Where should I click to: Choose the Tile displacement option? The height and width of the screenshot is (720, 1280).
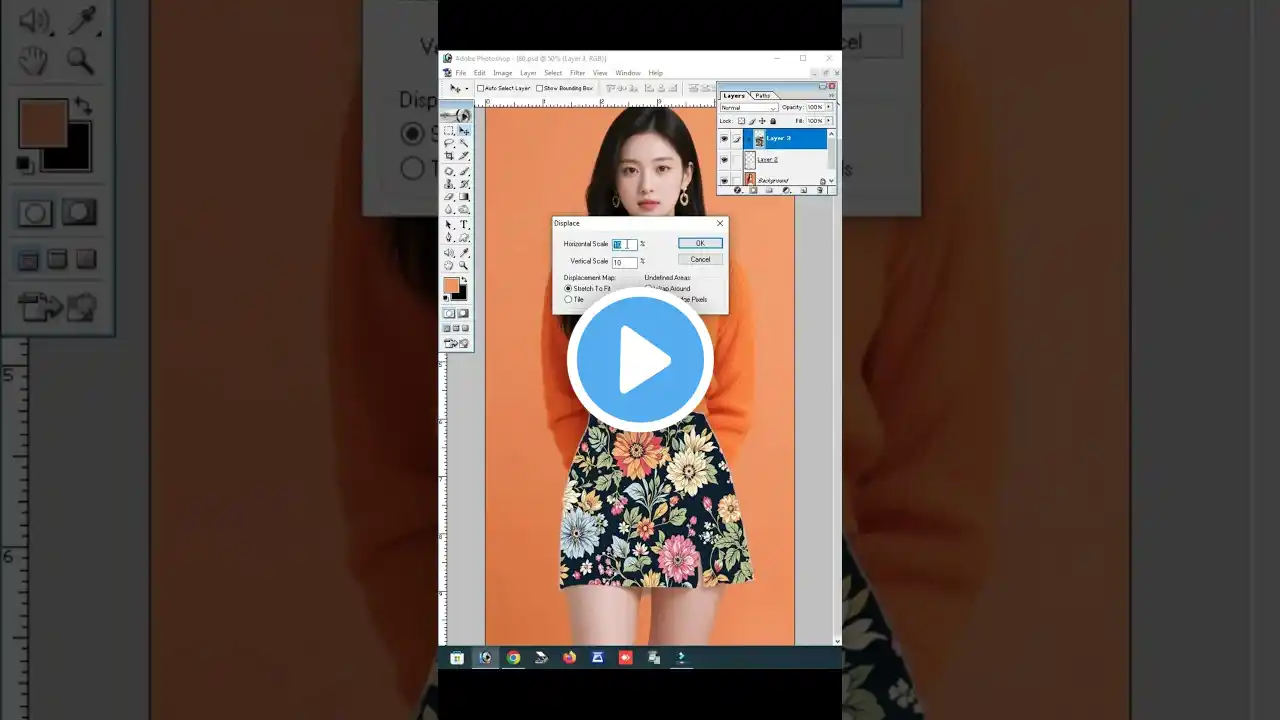[x=569, y=299]
